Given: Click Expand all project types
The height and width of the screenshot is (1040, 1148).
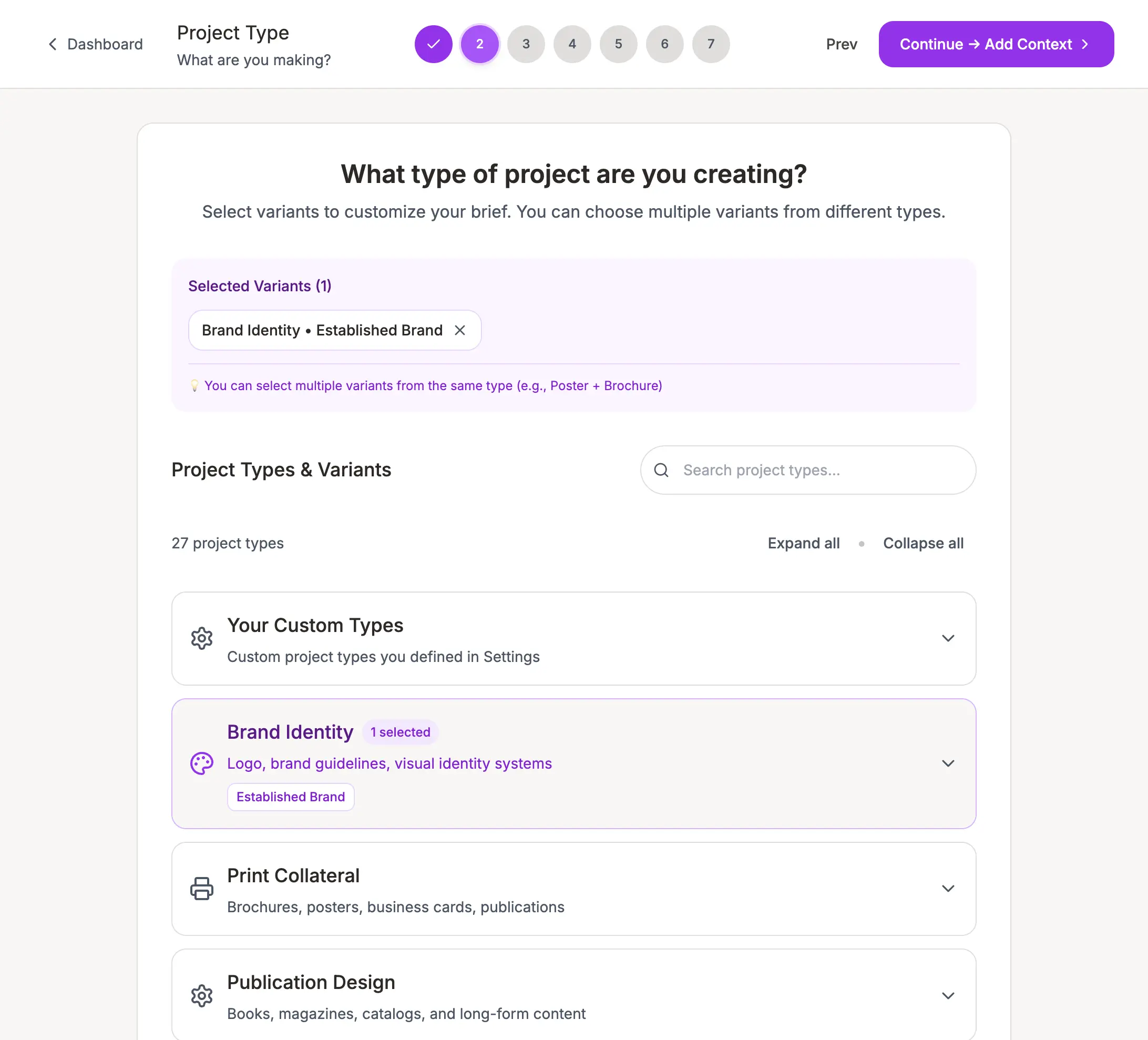Looking at the screenshot, I should coord(804,543).
